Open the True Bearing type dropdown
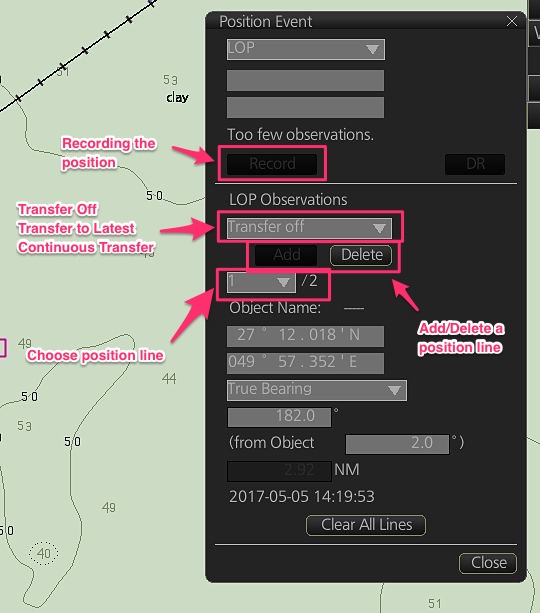This screenshot has width=540, height=613. [316, 390]
